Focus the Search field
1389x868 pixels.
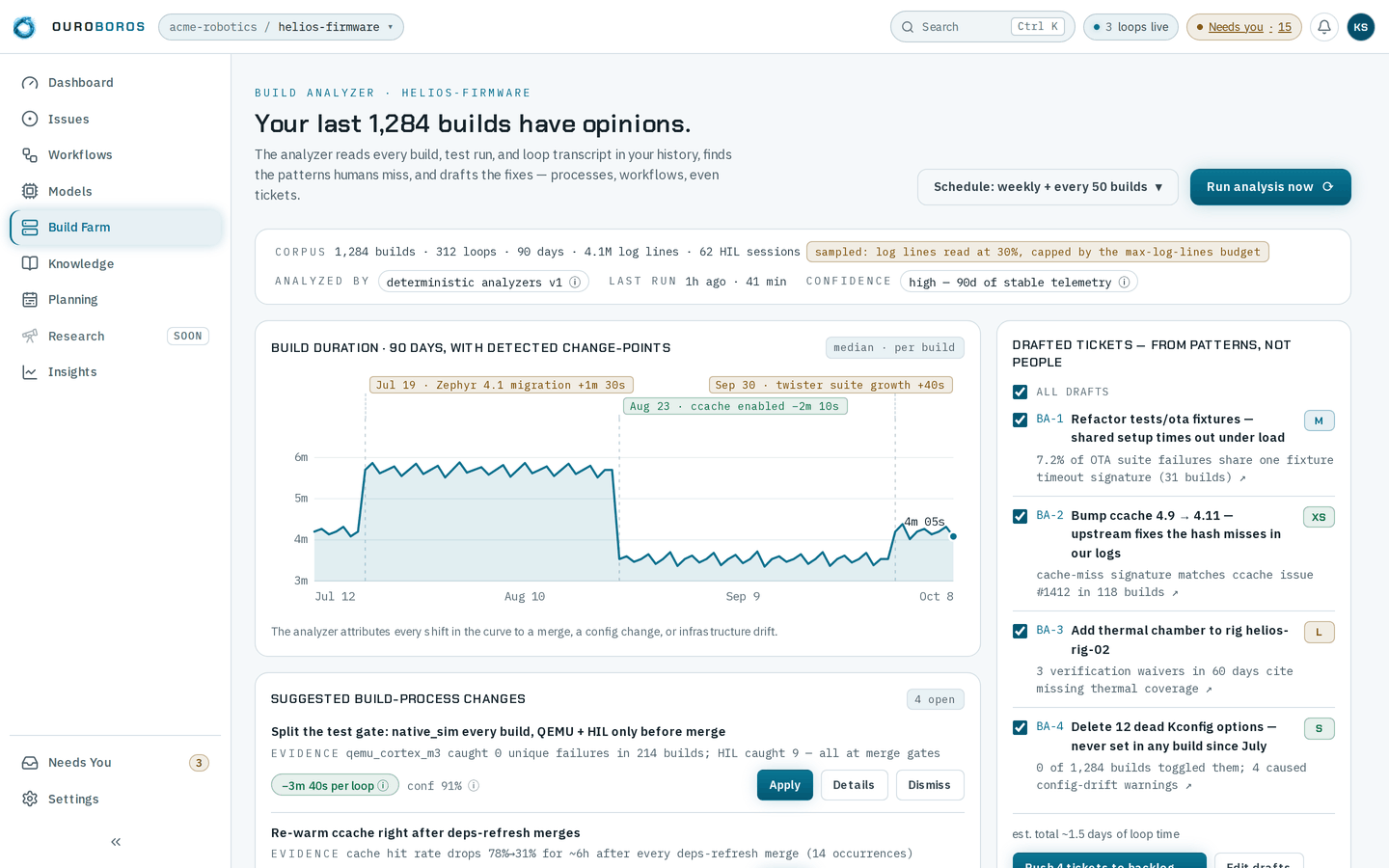983,27
